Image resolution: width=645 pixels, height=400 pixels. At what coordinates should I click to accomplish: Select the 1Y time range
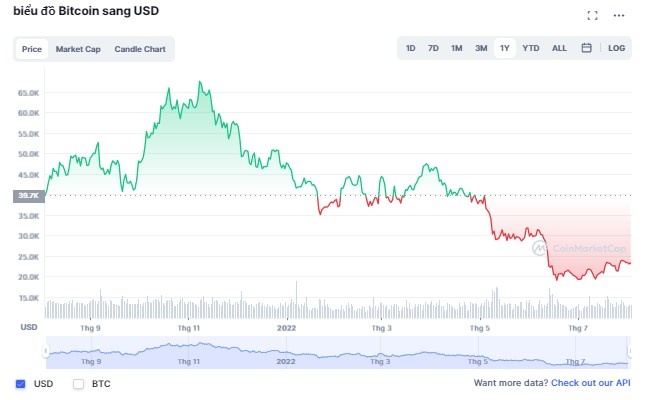505,48
